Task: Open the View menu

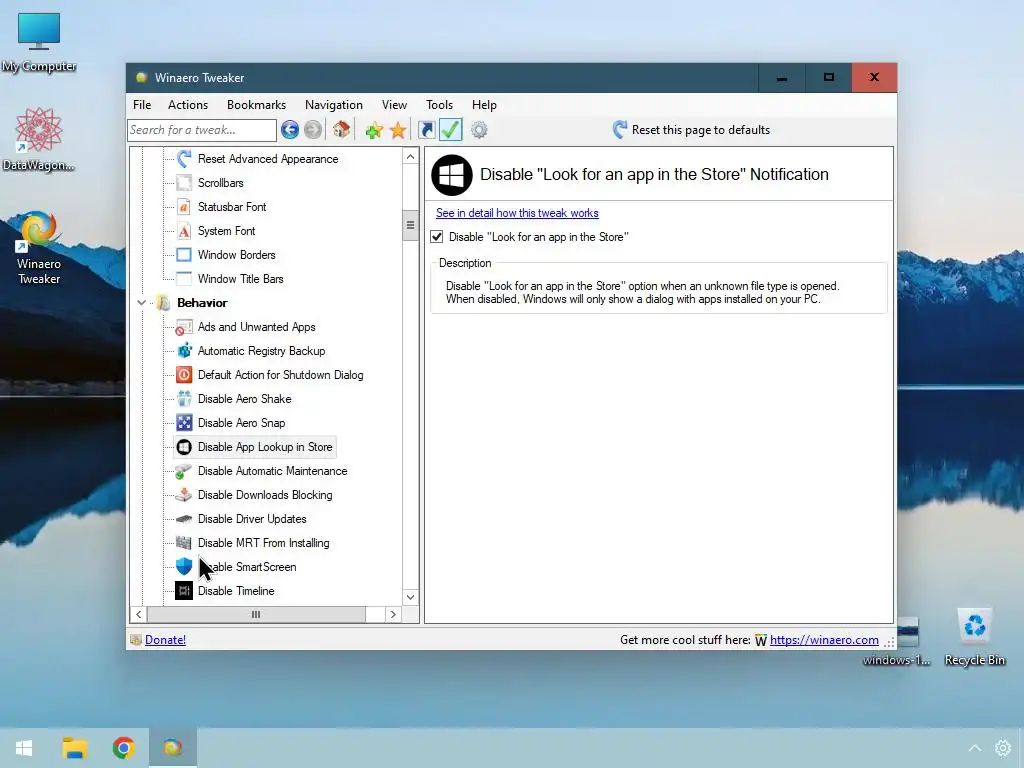Action: 394,104
